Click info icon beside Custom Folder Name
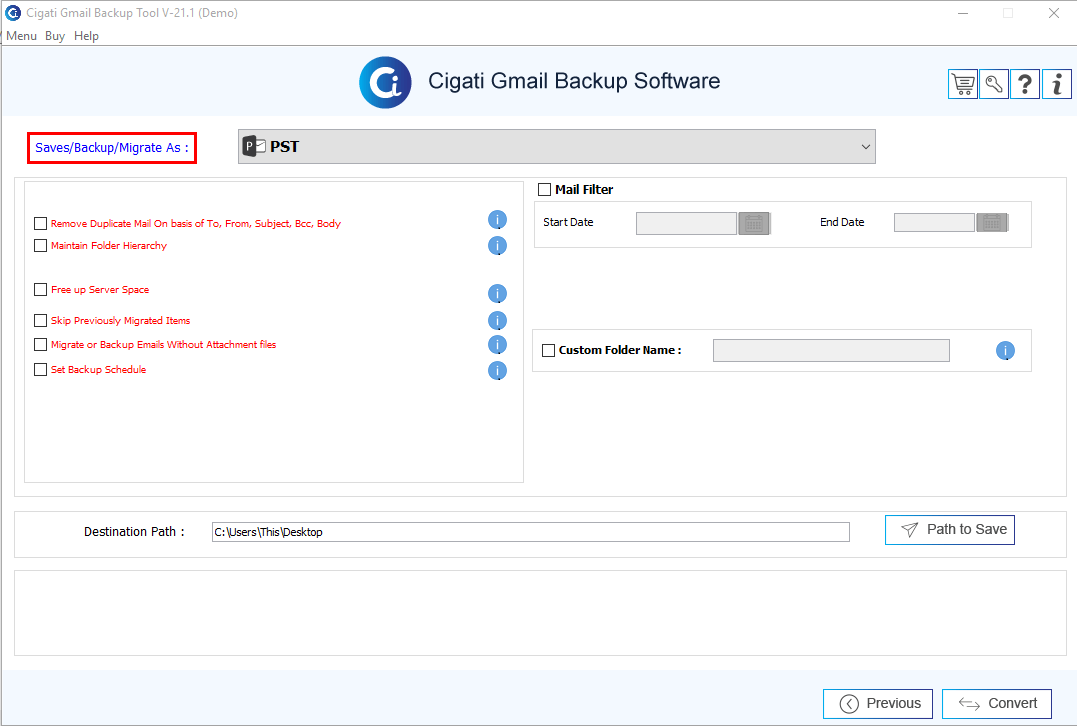 1006,350
